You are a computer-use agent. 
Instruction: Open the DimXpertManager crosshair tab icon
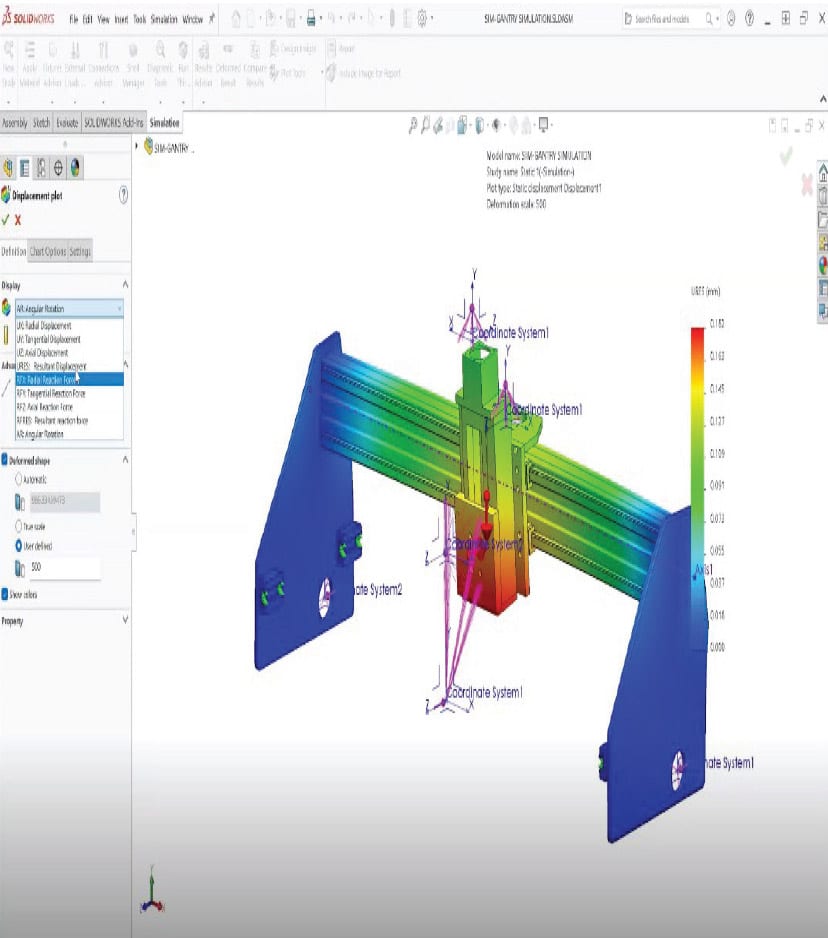coord(58,168)
